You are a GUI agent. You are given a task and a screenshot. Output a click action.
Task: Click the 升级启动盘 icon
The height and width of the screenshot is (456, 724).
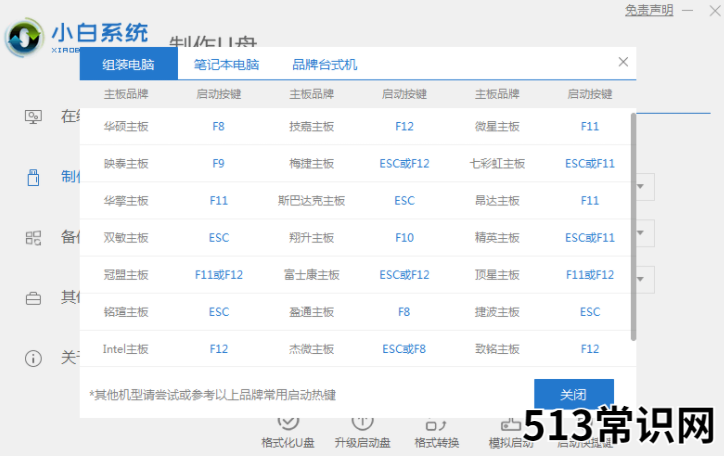pyautogui.click(x=362, y=423)
